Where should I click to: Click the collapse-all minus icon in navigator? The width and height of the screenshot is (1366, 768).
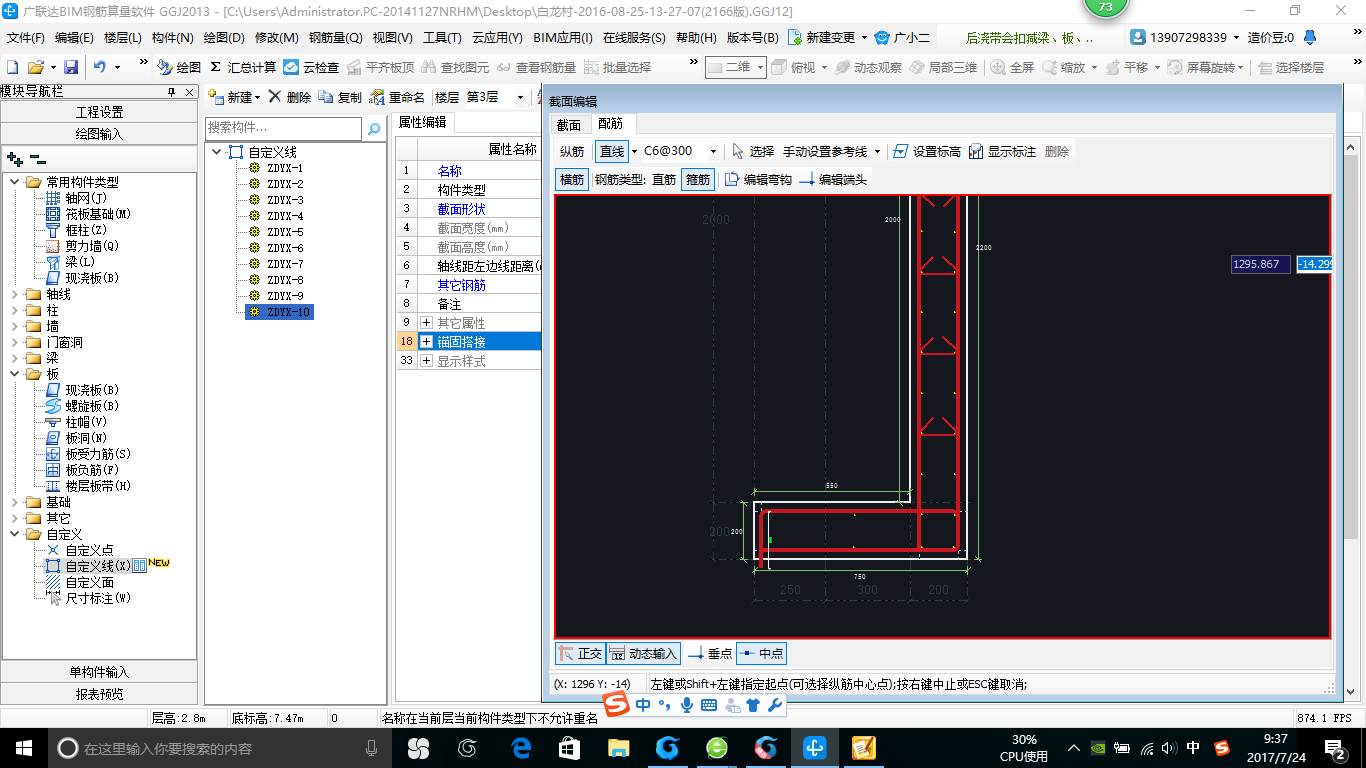tap(37, 158)
